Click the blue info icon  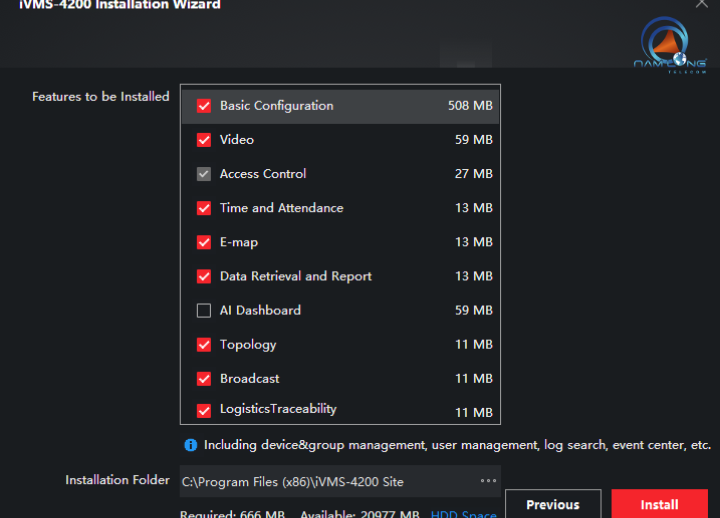tap(190, 445)
